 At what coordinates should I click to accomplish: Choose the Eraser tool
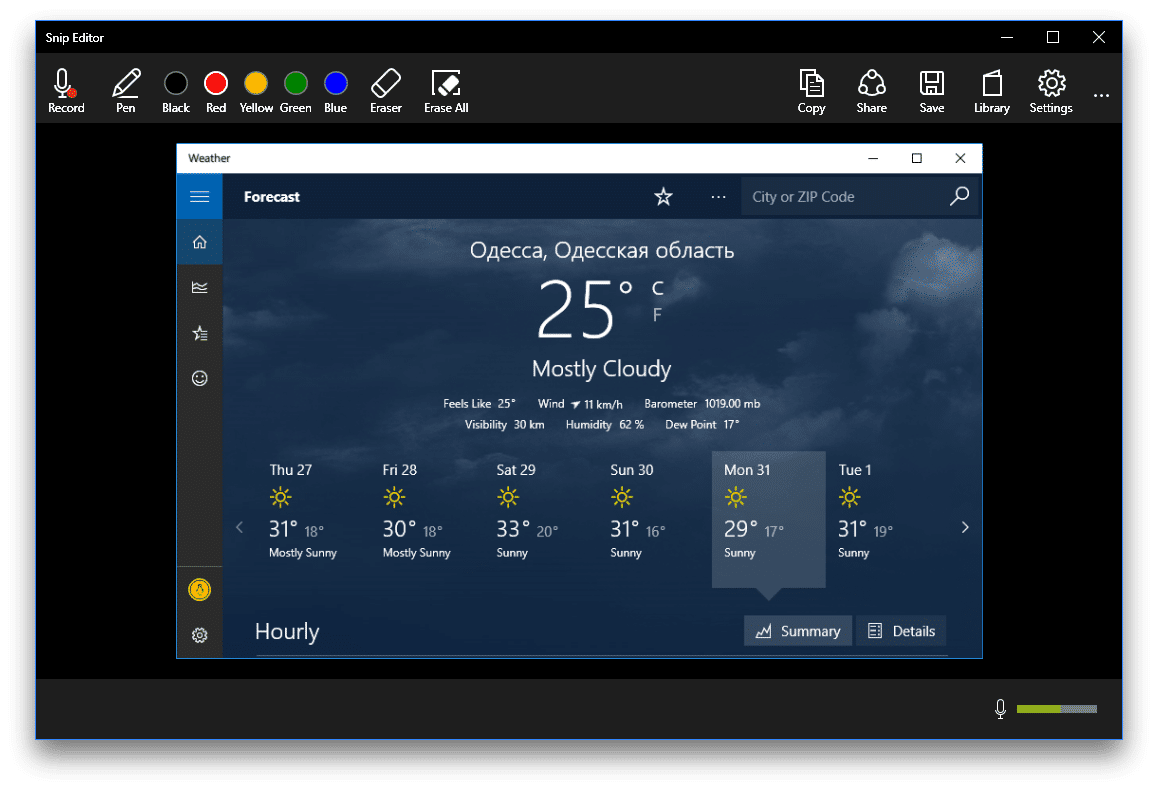pos(385,91)
